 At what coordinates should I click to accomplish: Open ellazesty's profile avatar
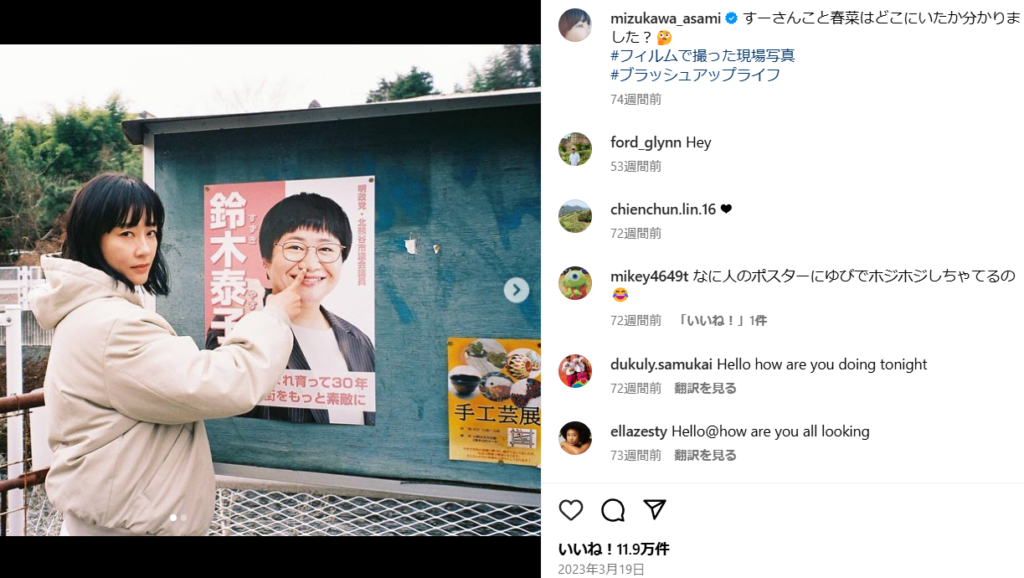tap(575, 438)
